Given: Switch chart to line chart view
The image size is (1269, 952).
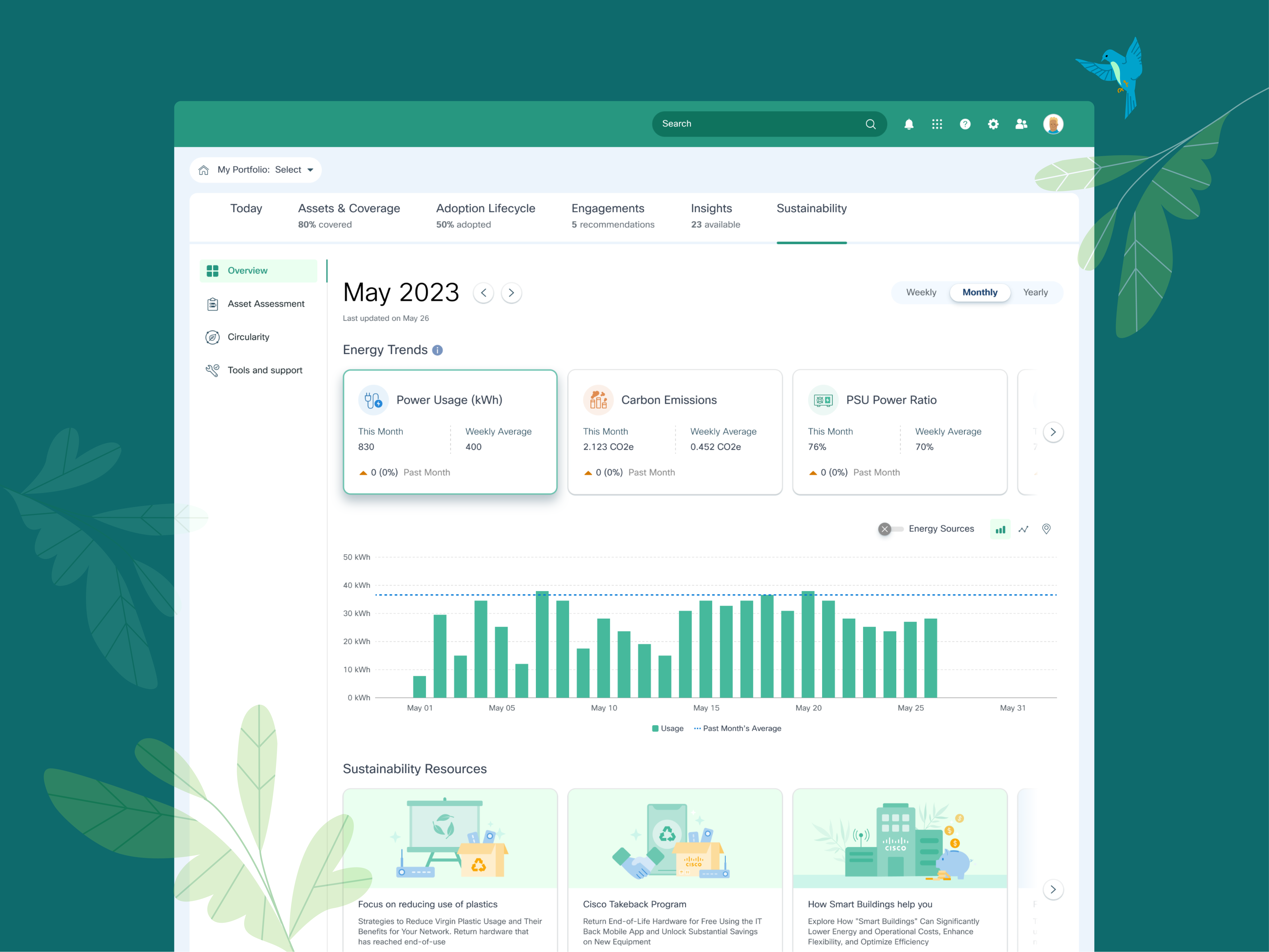Looking at the screenshot, I should click(1023, 529).
